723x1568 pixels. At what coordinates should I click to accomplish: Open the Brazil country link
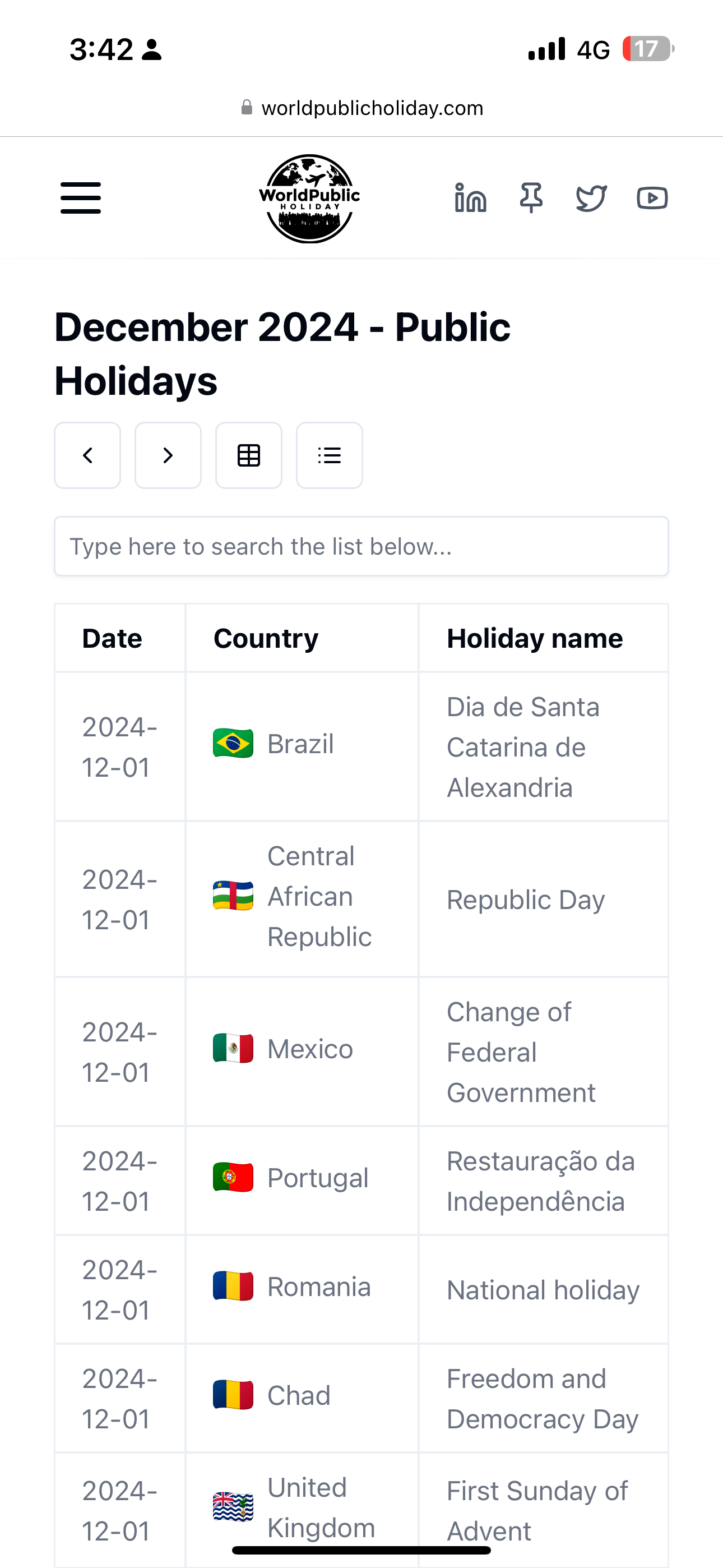300,744
